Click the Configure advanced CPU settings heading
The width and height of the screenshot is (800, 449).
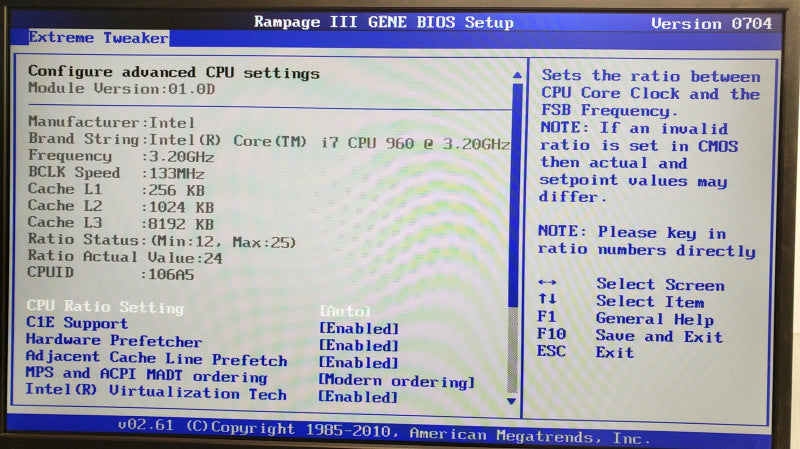[x=174, y=72]
